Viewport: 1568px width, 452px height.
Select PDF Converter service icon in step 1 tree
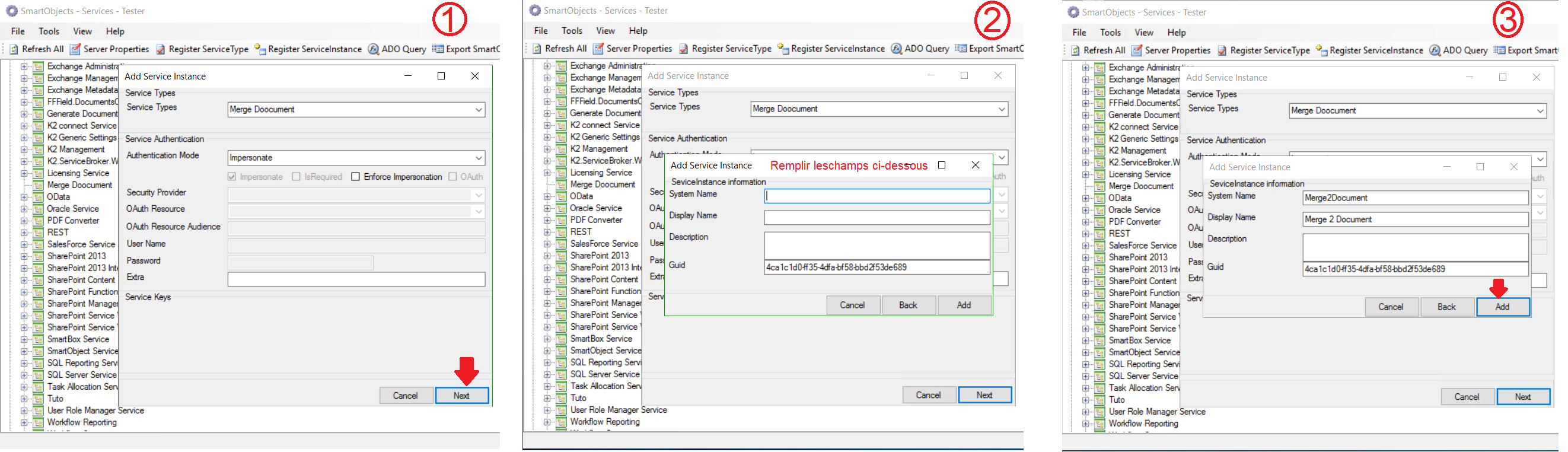39,221
